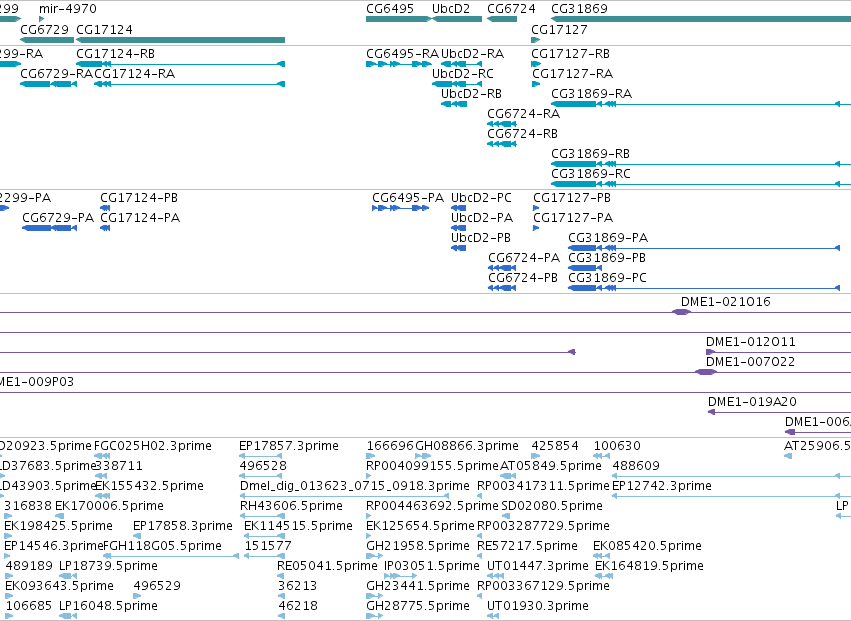Click the UbcD2-PB protein label

481,238
